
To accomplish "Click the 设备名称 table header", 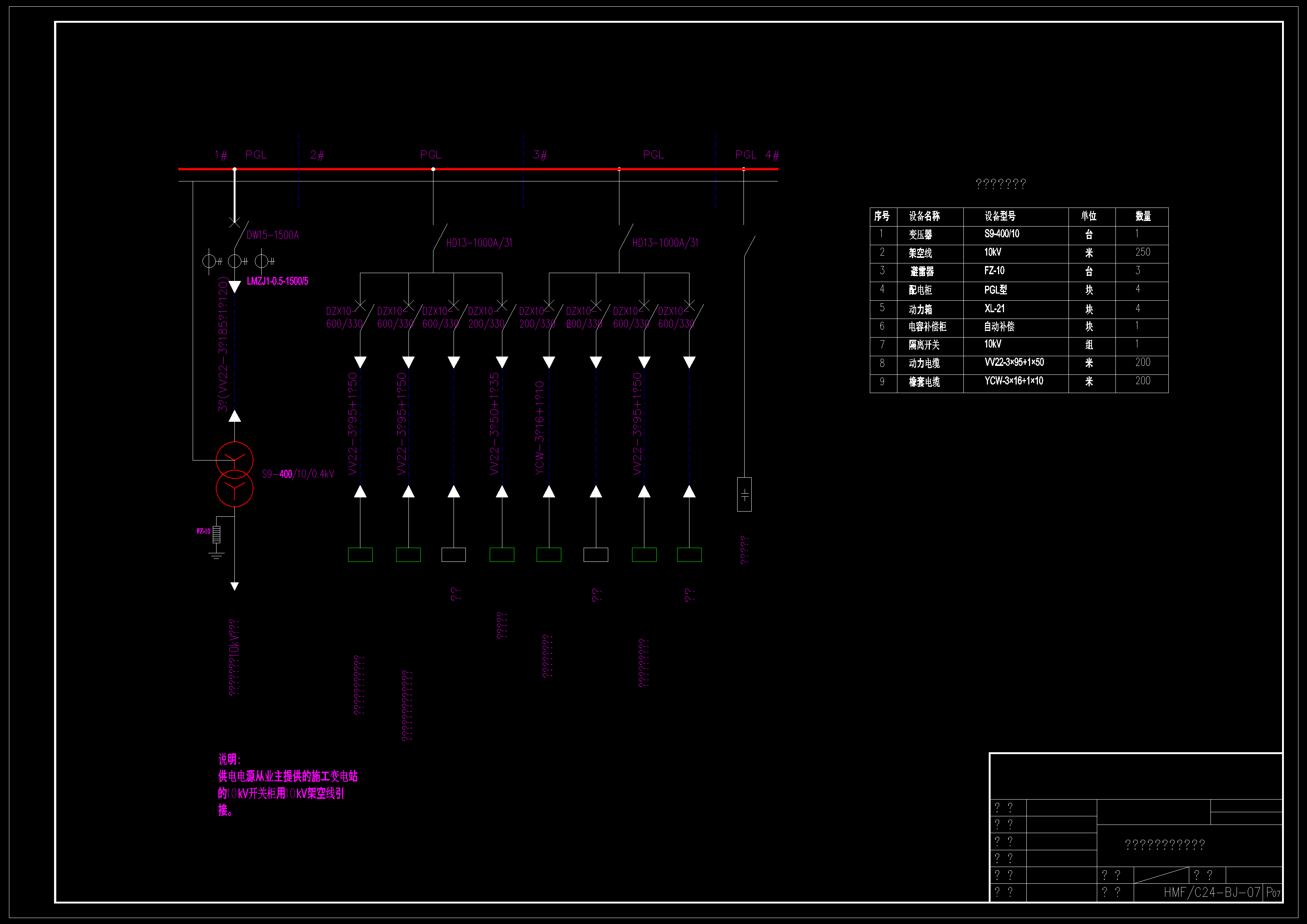I will tap(925, 216).
